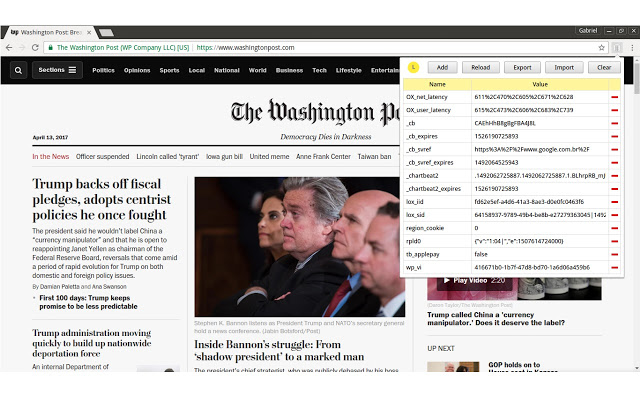Click the search magnifier icon
The width and height of the screenshot is (640, 400).
18,70
